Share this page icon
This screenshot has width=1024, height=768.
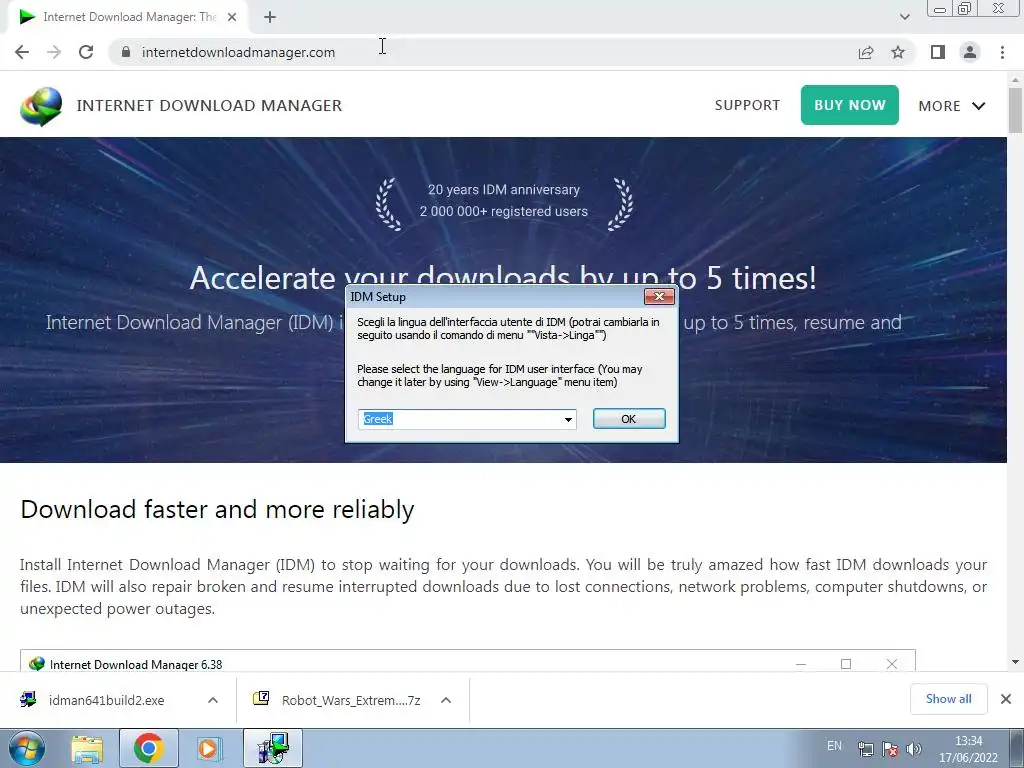tap(866, 52)
